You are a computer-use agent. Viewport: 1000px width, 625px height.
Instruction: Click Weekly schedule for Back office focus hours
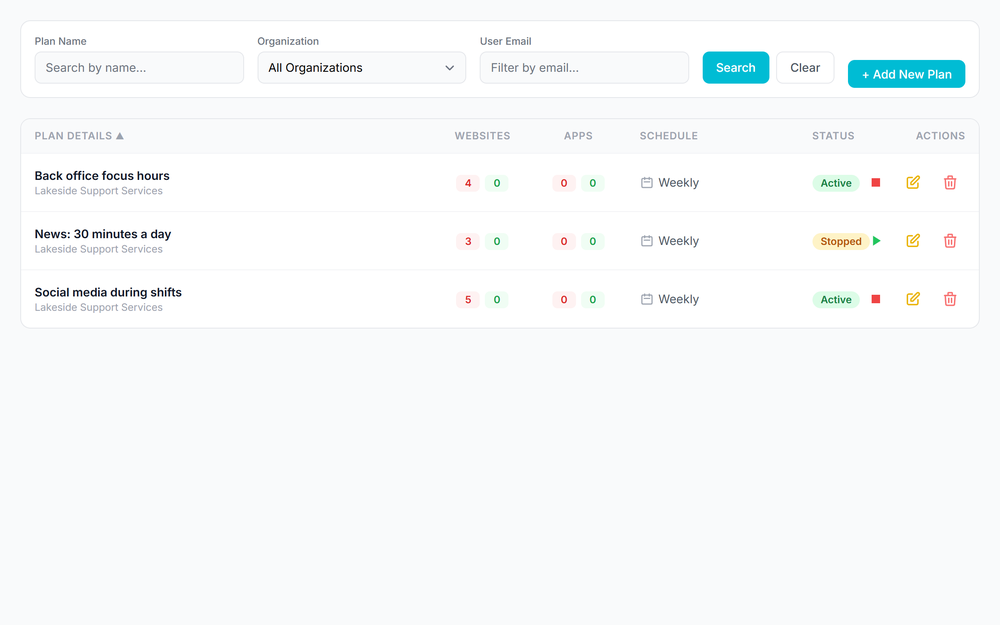(679, 183)
